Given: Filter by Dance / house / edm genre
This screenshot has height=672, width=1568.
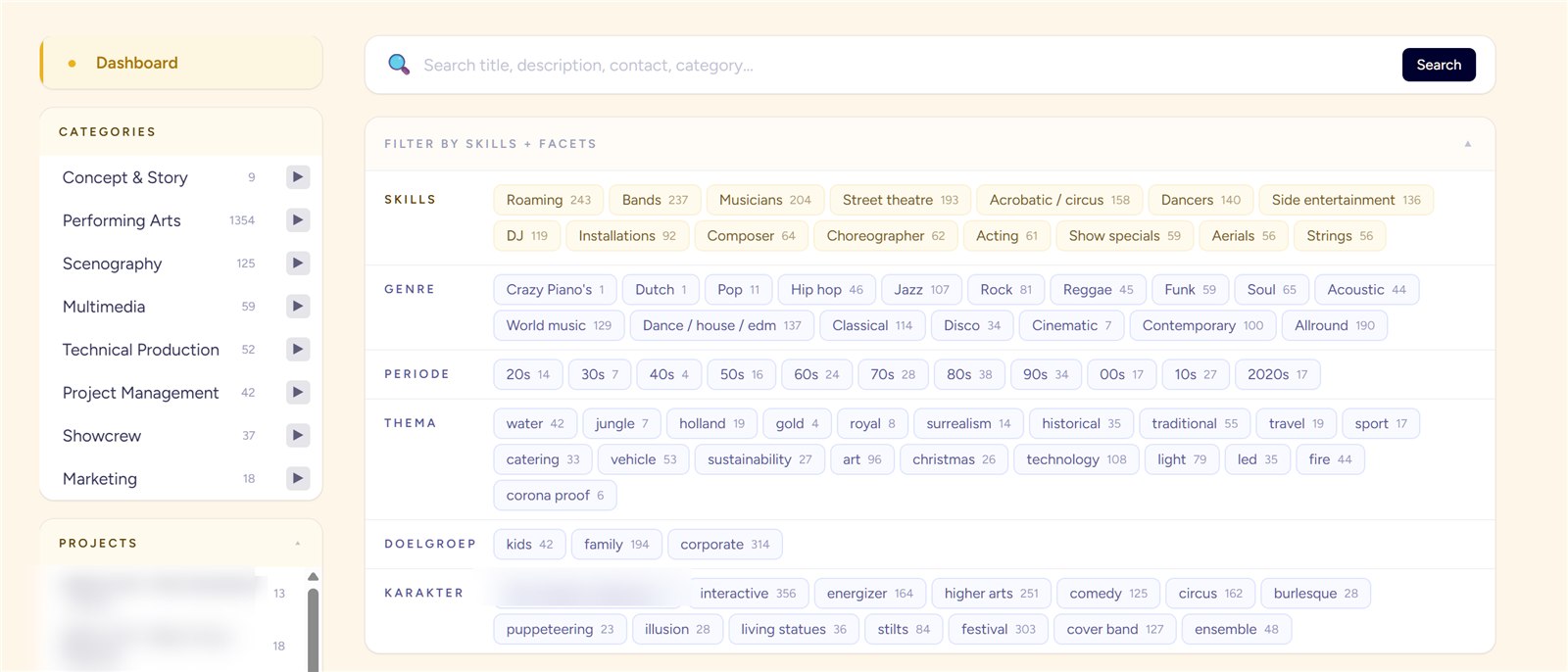Looking at the screenshot, I should point(722,326).
